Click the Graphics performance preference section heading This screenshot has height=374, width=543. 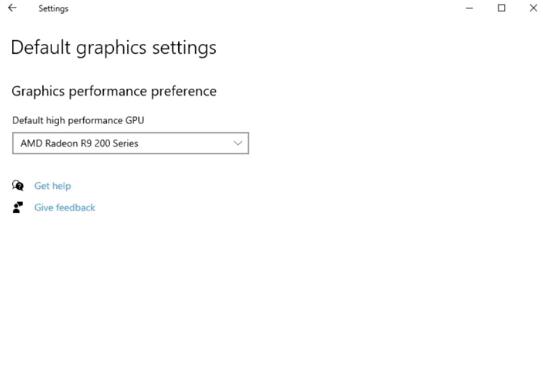pos(114,91)
